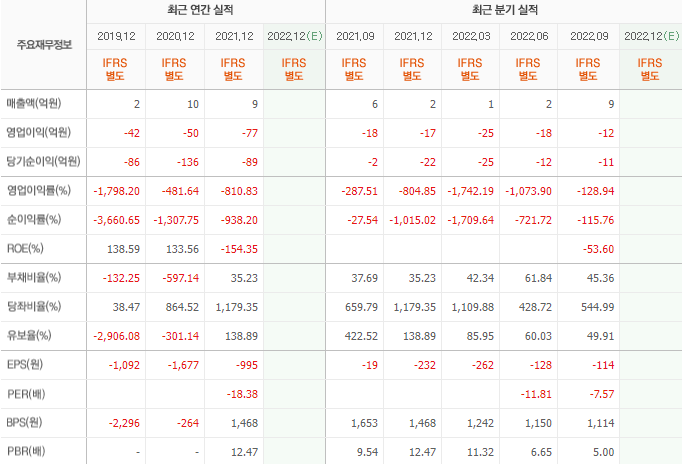Select the 매출액(억원) row label

coord(34,104)
